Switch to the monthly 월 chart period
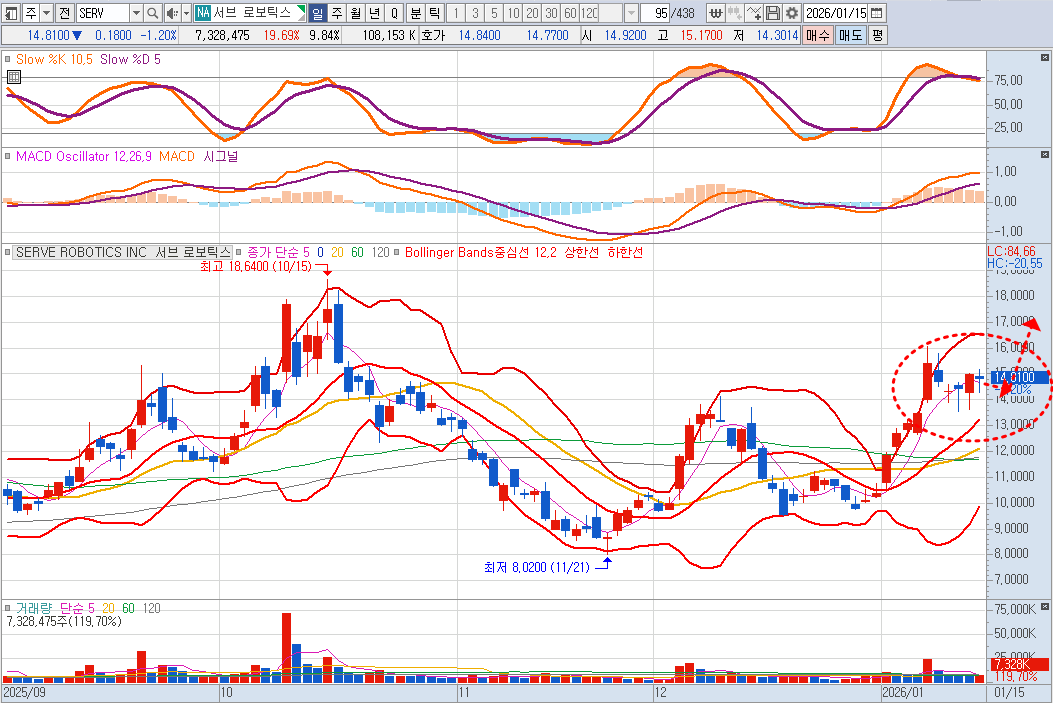 pos(355,13)
